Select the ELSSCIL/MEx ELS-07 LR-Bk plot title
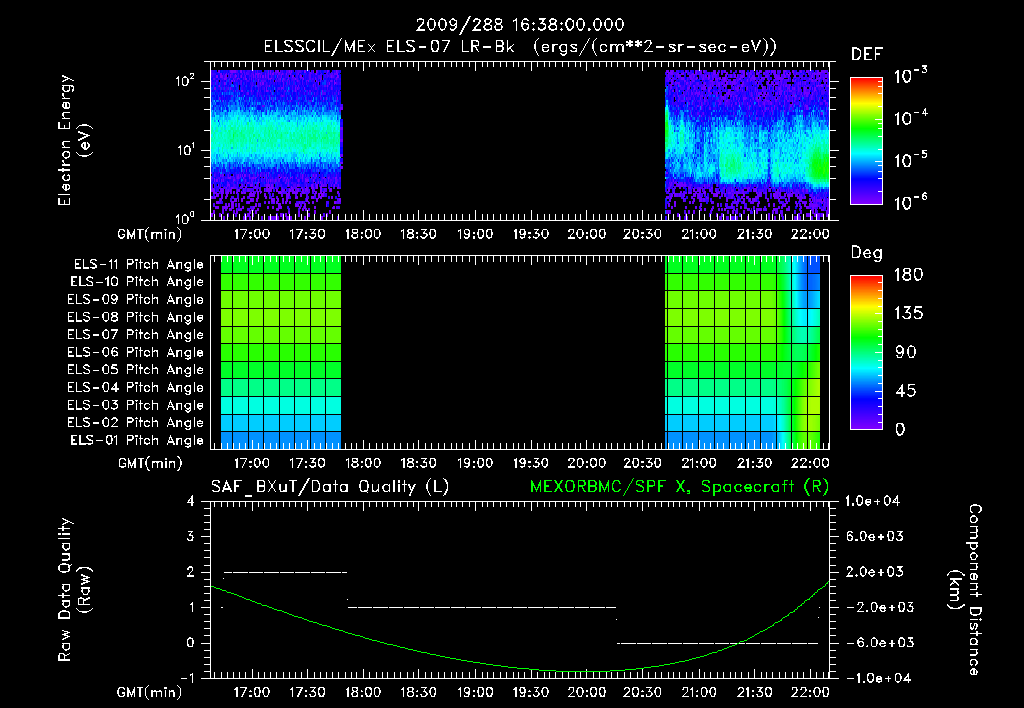The height and width of the screenshot is (708, 1024). 520,47
